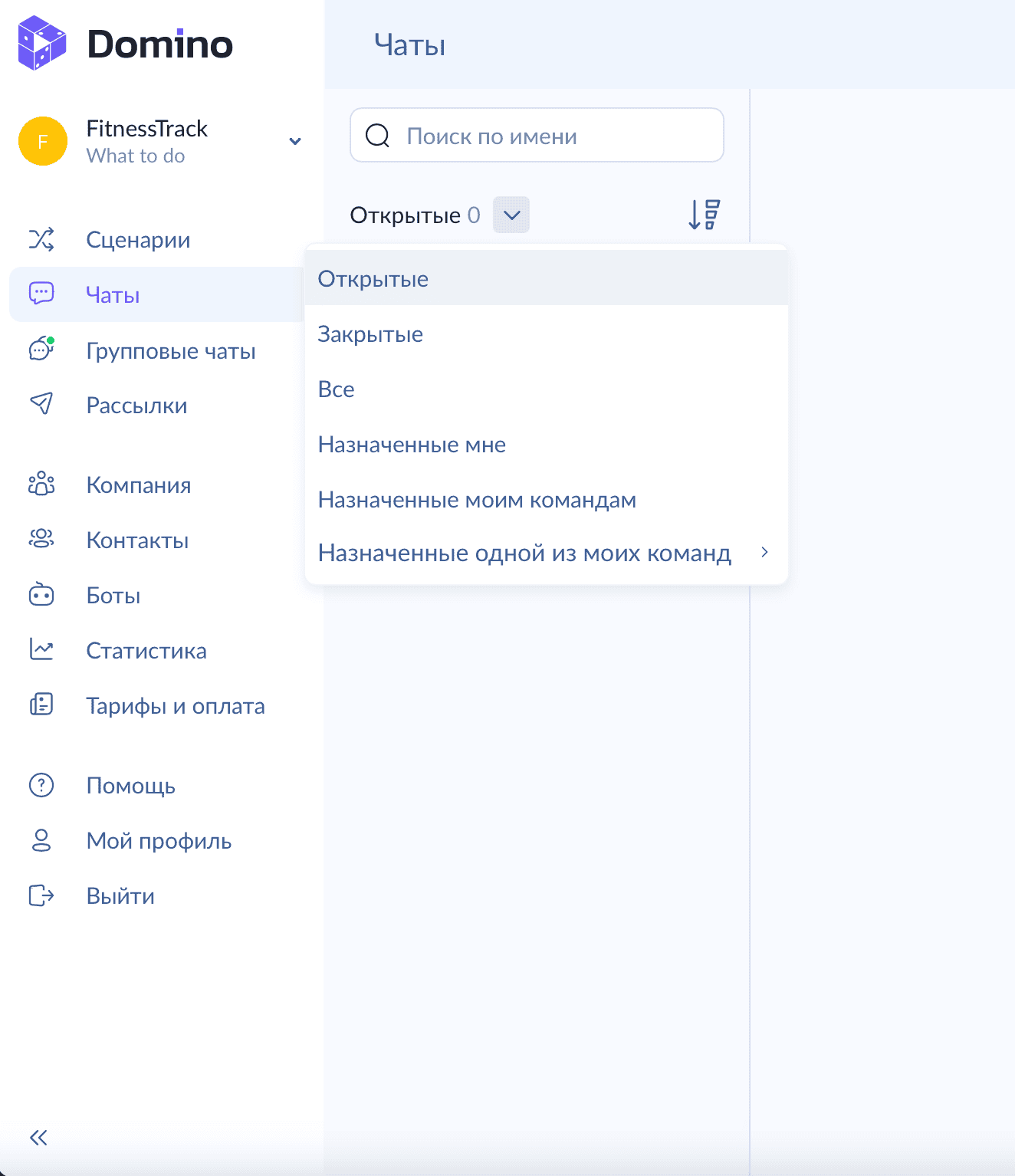1015x1176 pixels.
Task: Open Групповые чаты section
Action: [x=171, y=351]
